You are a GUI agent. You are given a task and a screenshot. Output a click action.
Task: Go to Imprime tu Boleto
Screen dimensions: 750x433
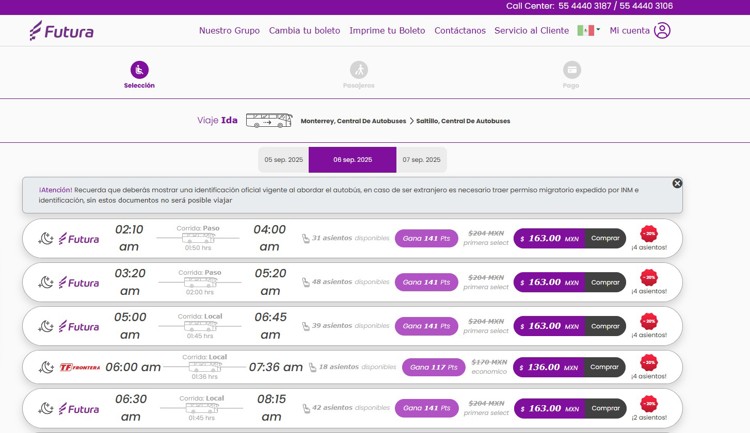[387, 31]
